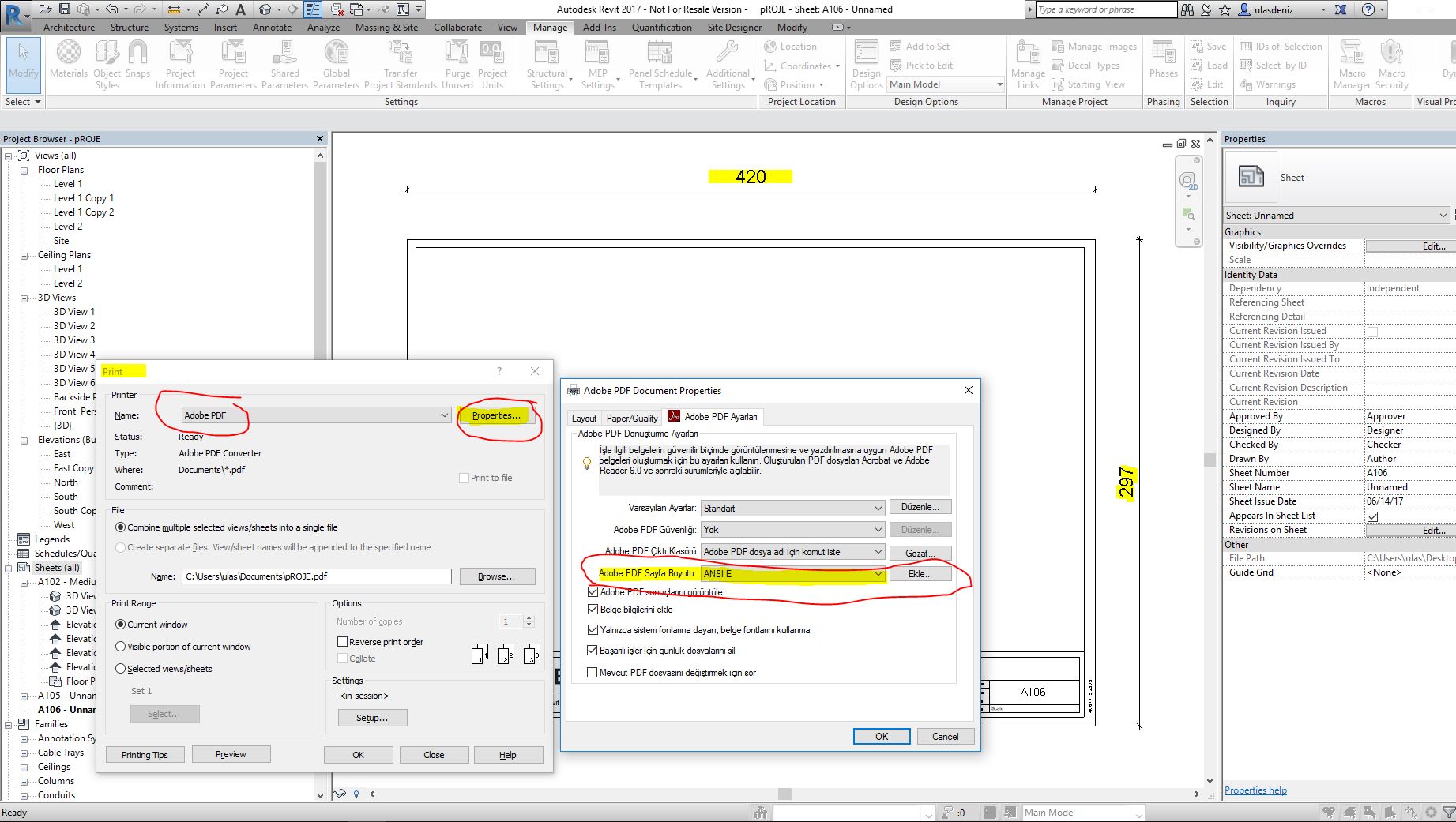Screen dimensions: 1456x822
Task: Select the Selected views/sheets option
Action: point(120,669)
